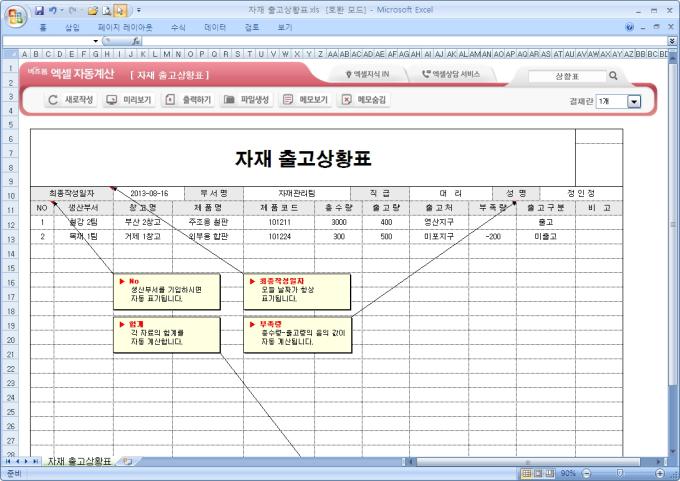Open file using quick access folder icon
This screenshot has width=680, height=481.
(x=92, y=10)
